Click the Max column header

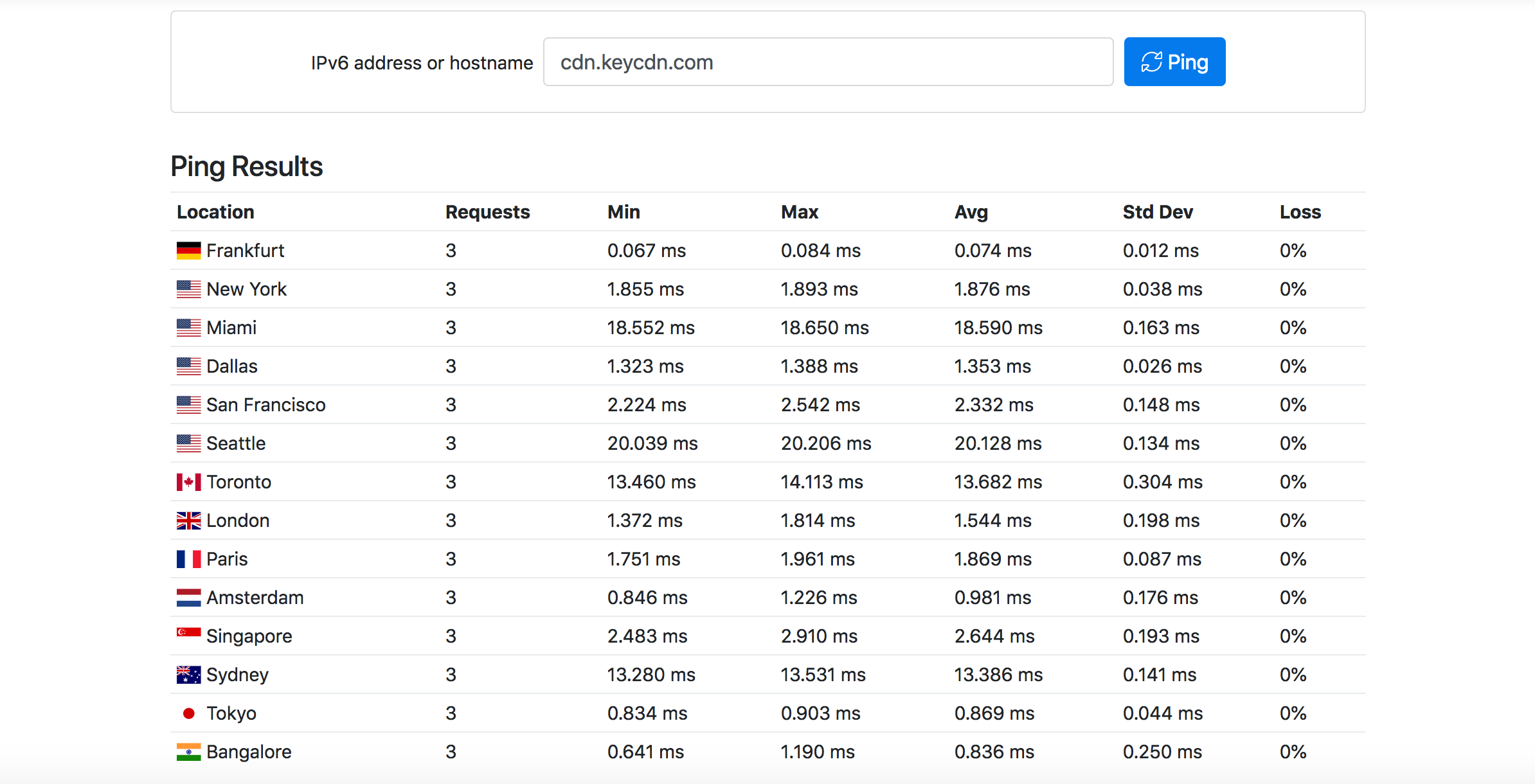coord(800,212)
